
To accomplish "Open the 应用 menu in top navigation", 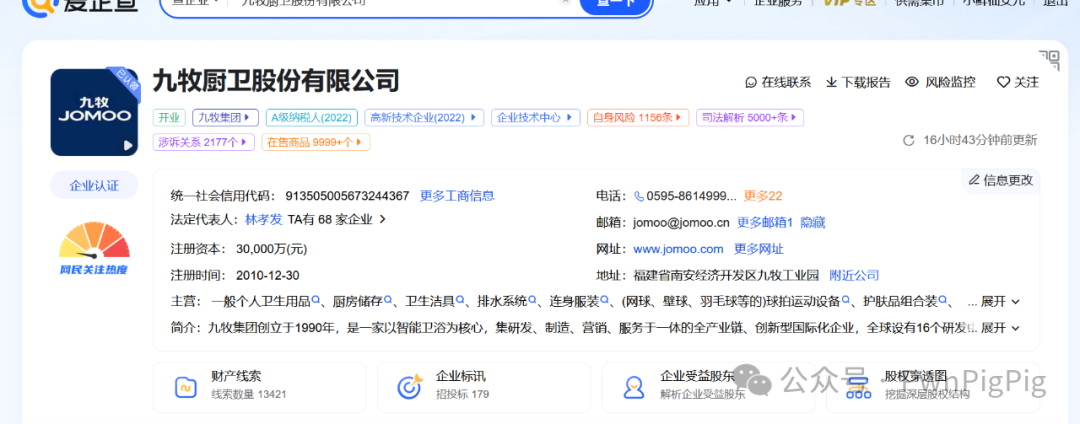I will point(713,3).
